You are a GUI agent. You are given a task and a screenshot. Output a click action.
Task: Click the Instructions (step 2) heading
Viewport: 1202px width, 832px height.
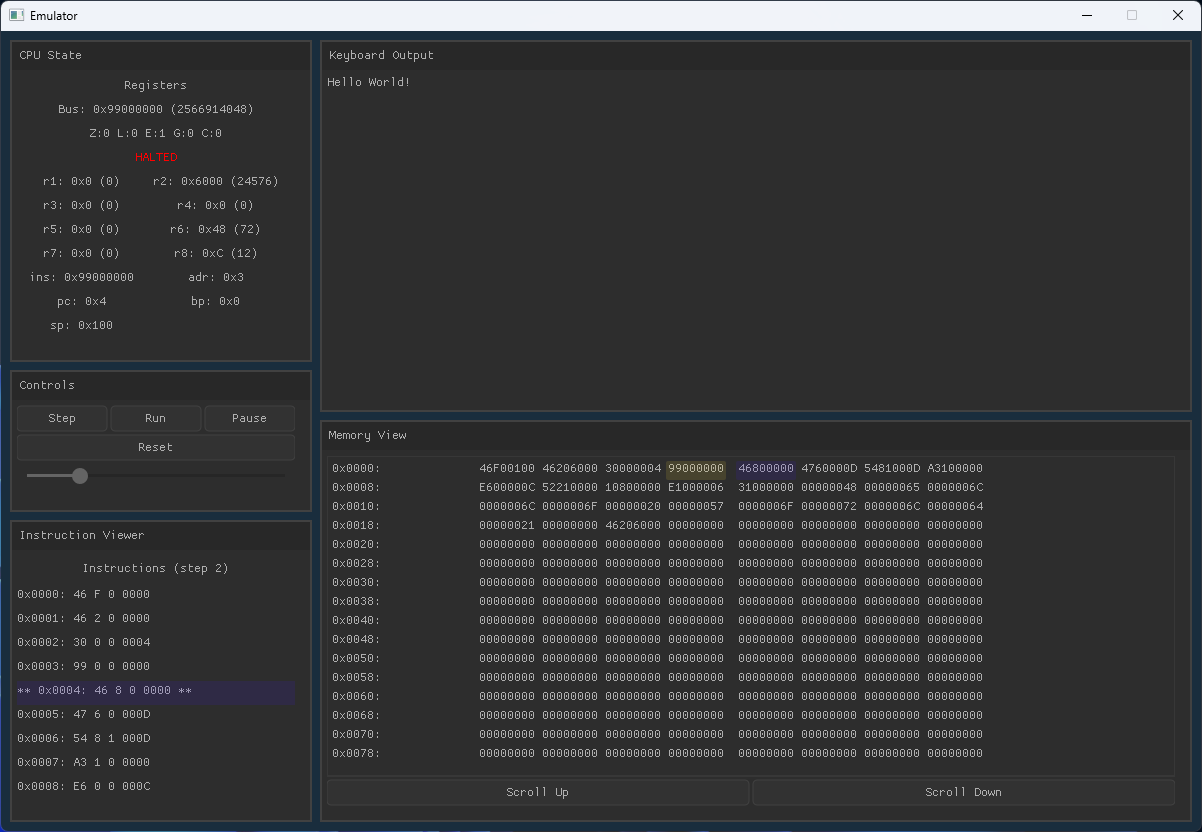click(155, 568)
